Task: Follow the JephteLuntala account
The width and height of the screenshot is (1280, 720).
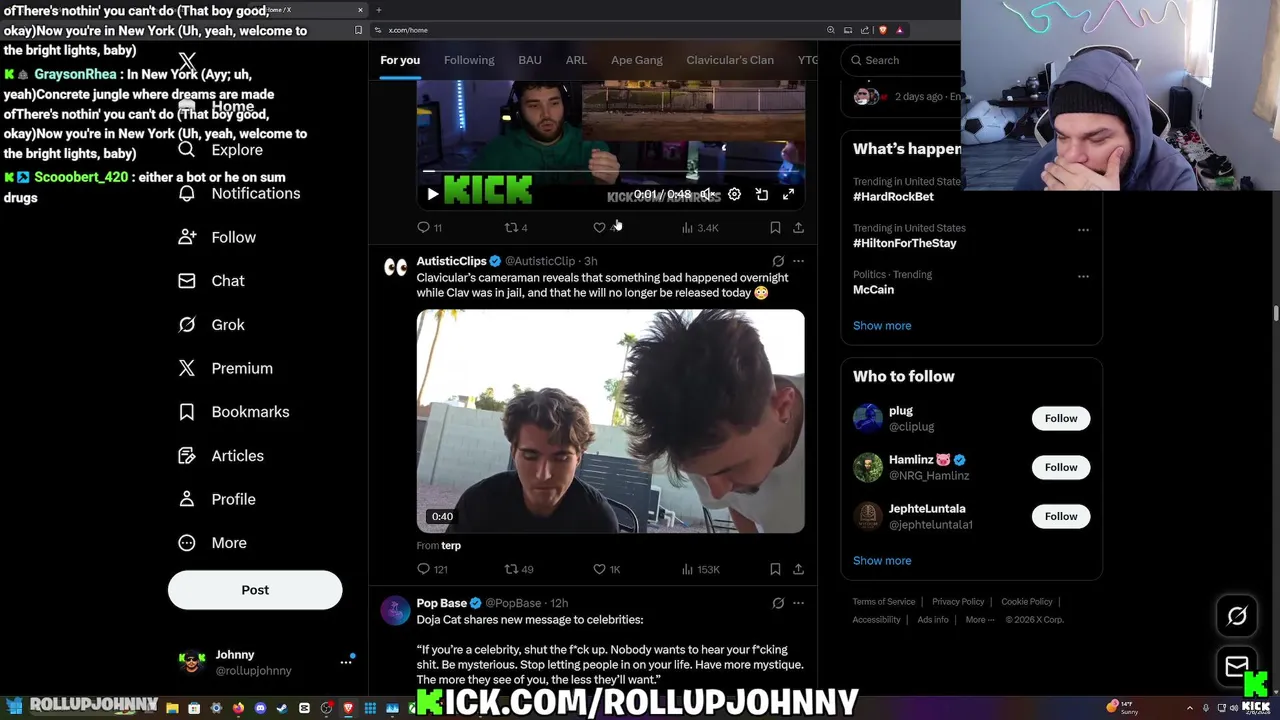Action: coord(1061,516)
